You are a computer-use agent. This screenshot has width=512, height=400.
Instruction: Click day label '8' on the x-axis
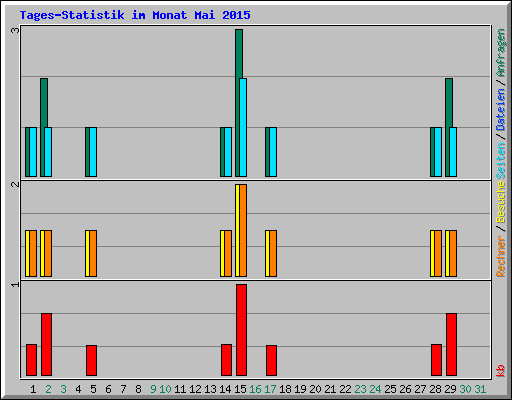138,389
